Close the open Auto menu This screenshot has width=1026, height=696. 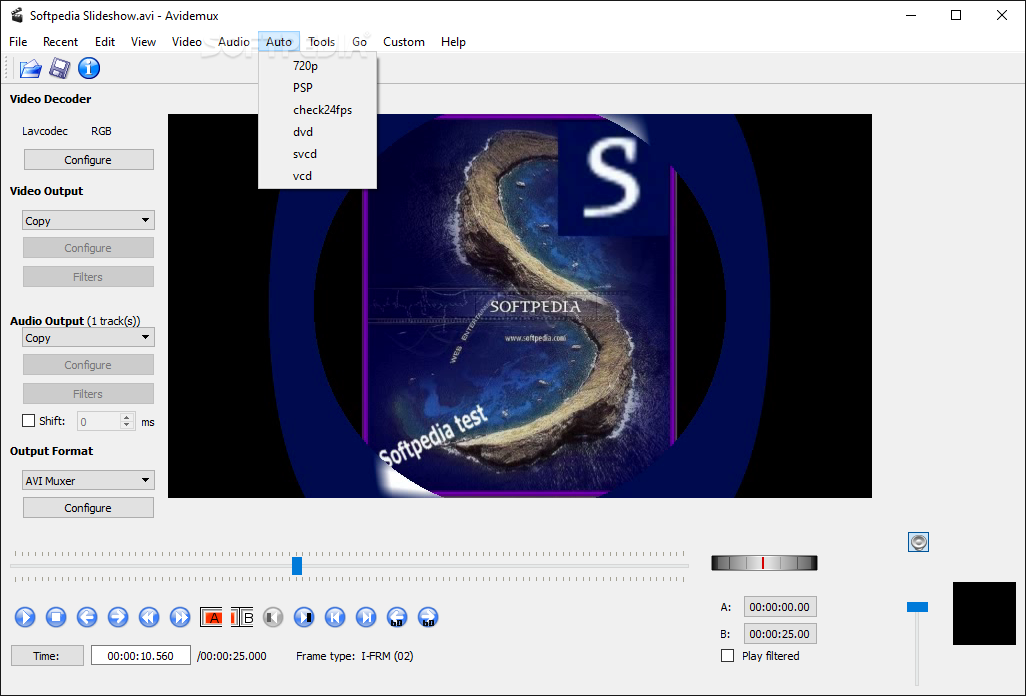click(279, 42)
